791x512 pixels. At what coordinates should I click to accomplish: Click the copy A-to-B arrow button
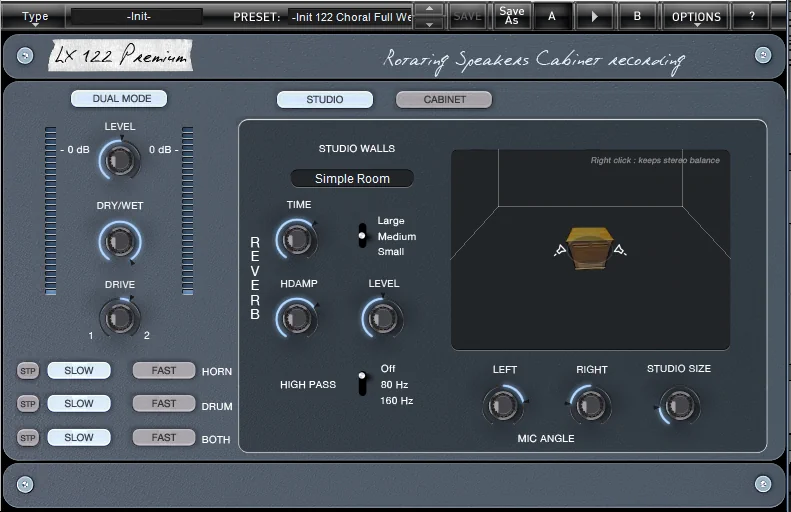594,17
